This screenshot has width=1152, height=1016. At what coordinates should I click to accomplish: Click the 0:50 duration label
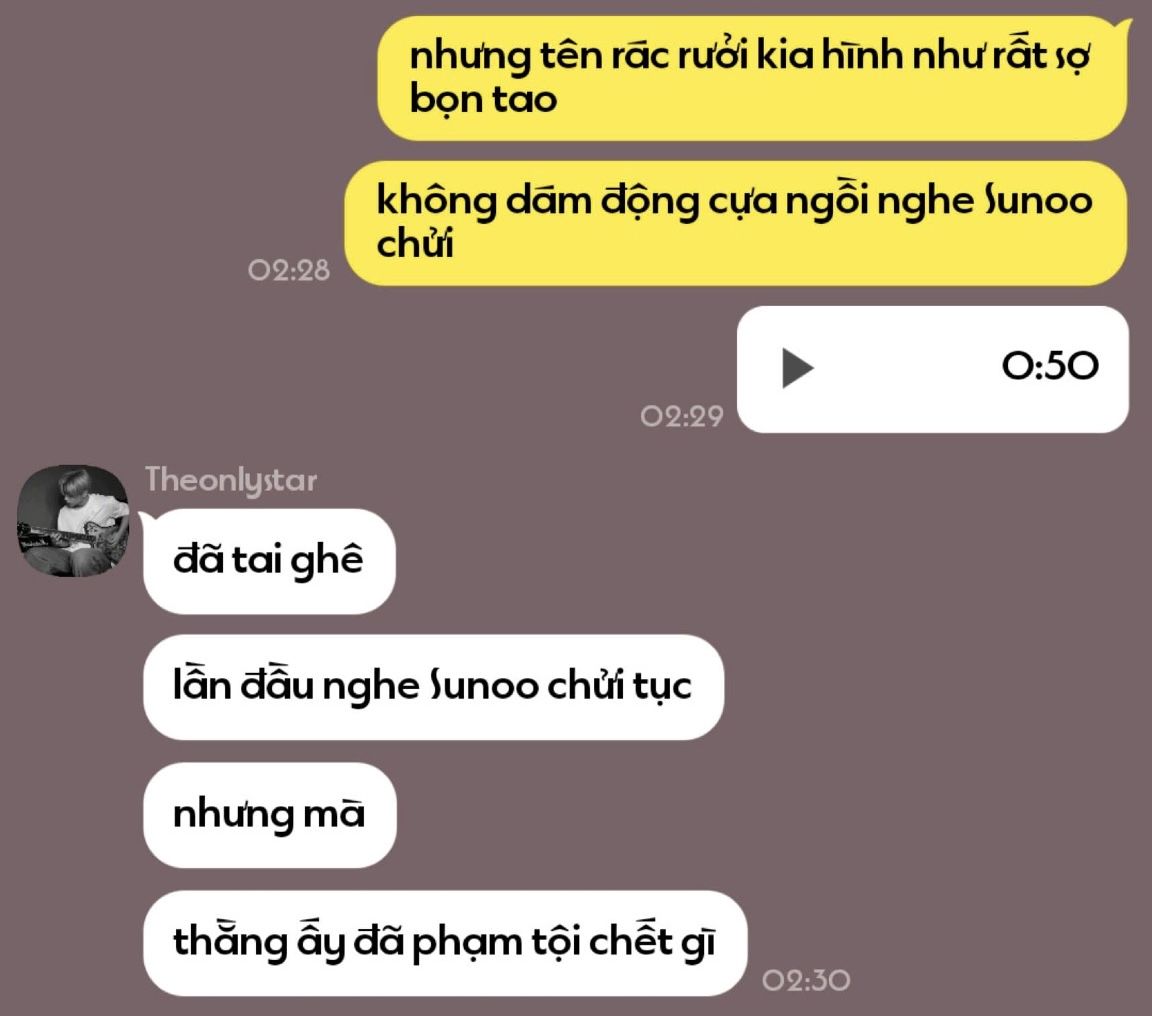coord(1050,365)
